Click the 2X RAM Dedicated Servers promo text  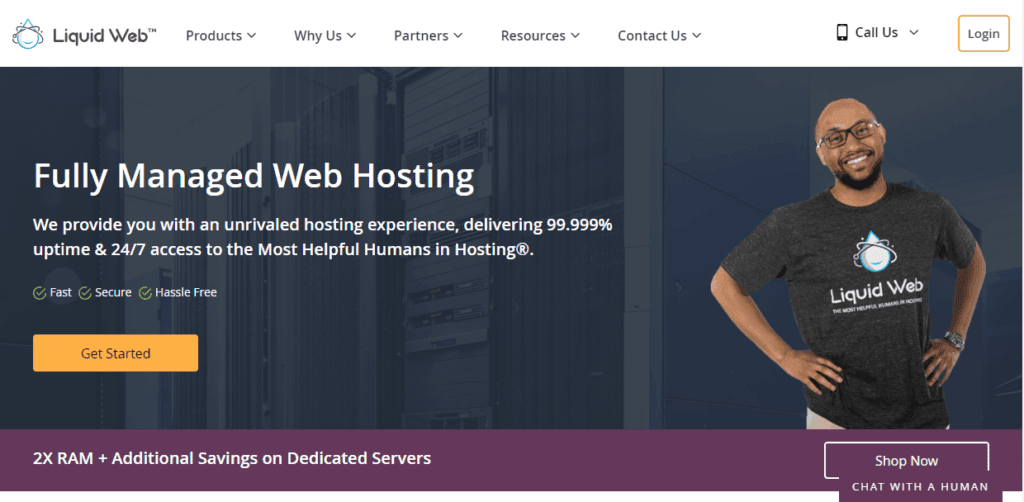232,458
